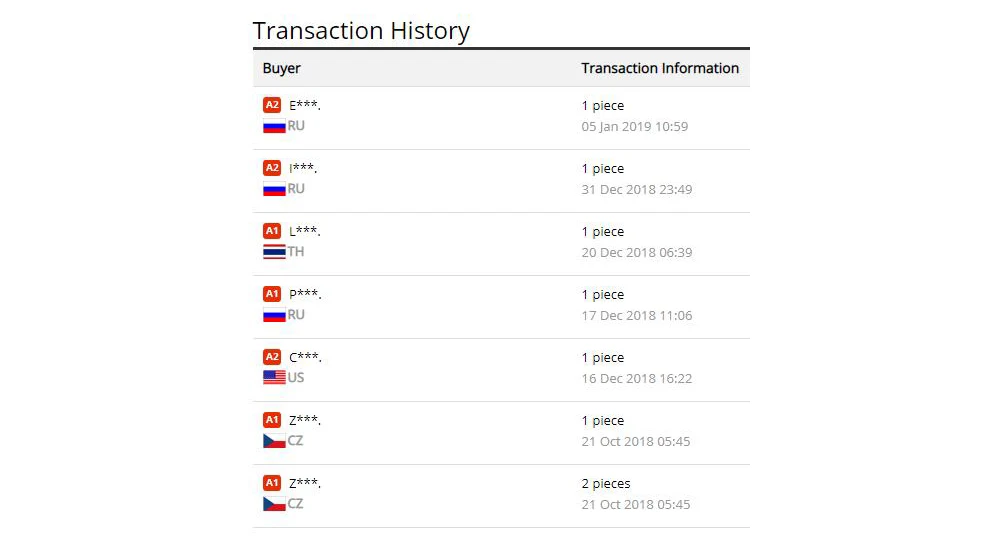Click the Russian flag under buyer P***.

pos(274,315)
